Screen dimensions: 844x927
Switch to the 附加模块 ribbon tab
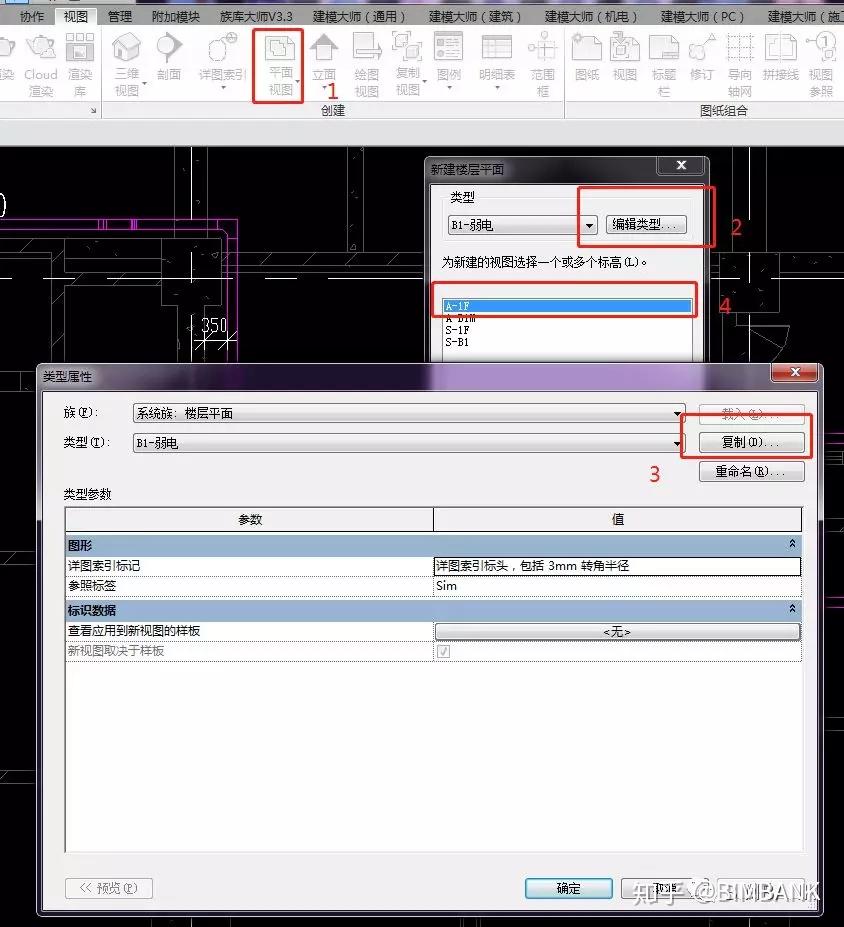[176, 17]
